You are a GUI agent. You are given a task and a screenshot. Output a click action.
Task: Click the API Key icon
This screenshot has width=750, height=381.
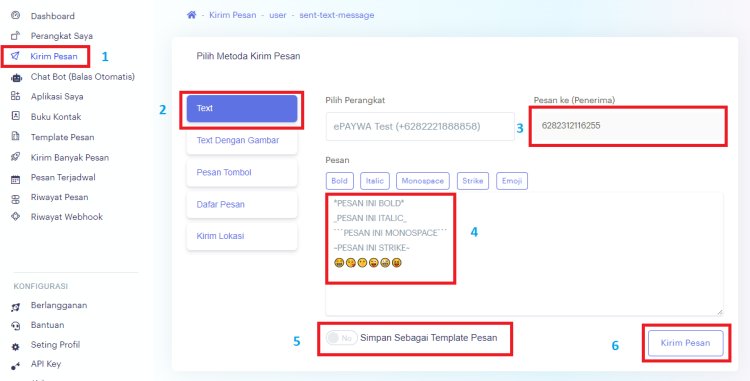click(x=15, y=366)
